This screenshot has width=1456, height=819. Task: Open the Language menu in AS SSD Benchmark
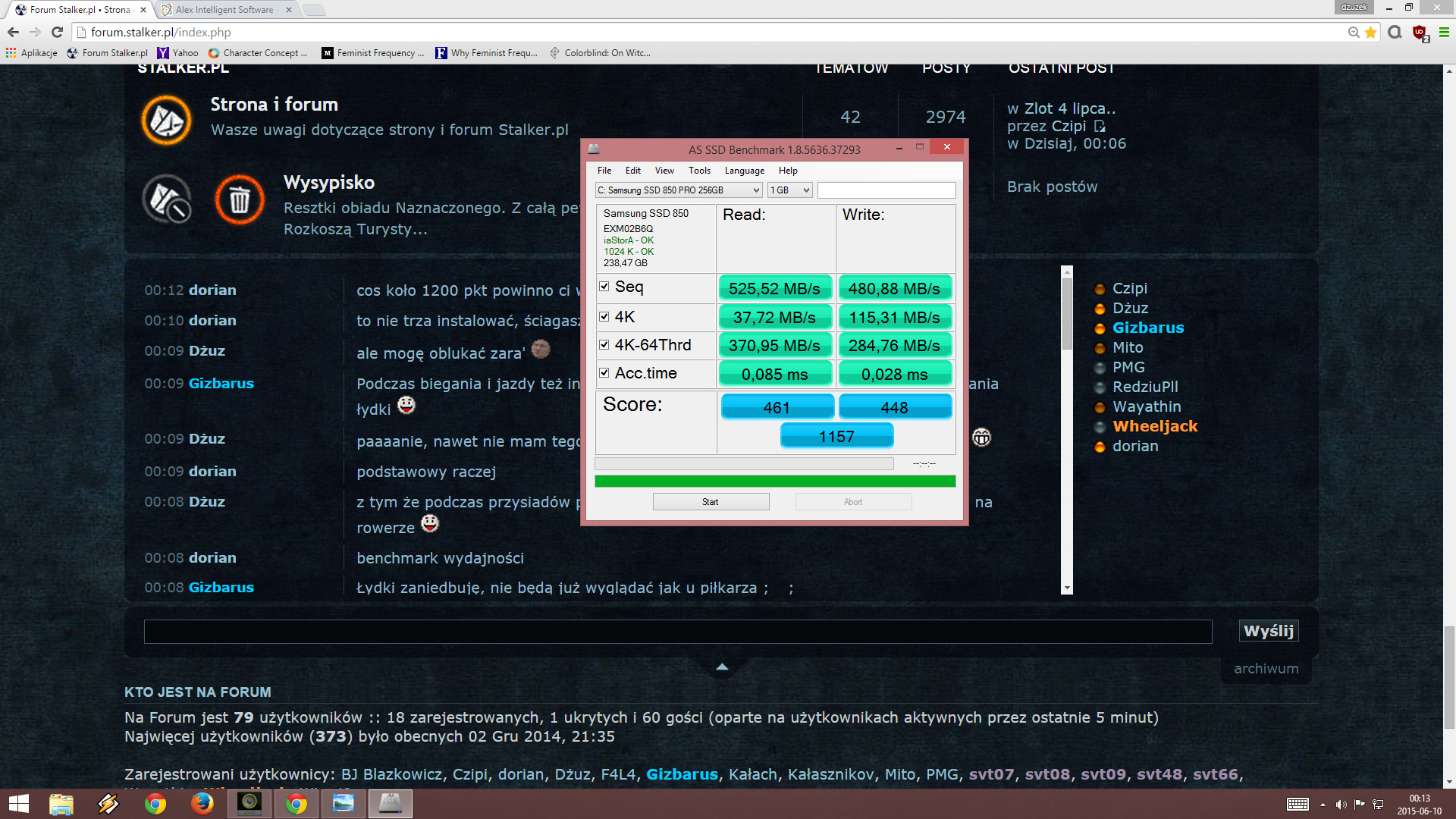pyautogui.click(x=745, y=171)
